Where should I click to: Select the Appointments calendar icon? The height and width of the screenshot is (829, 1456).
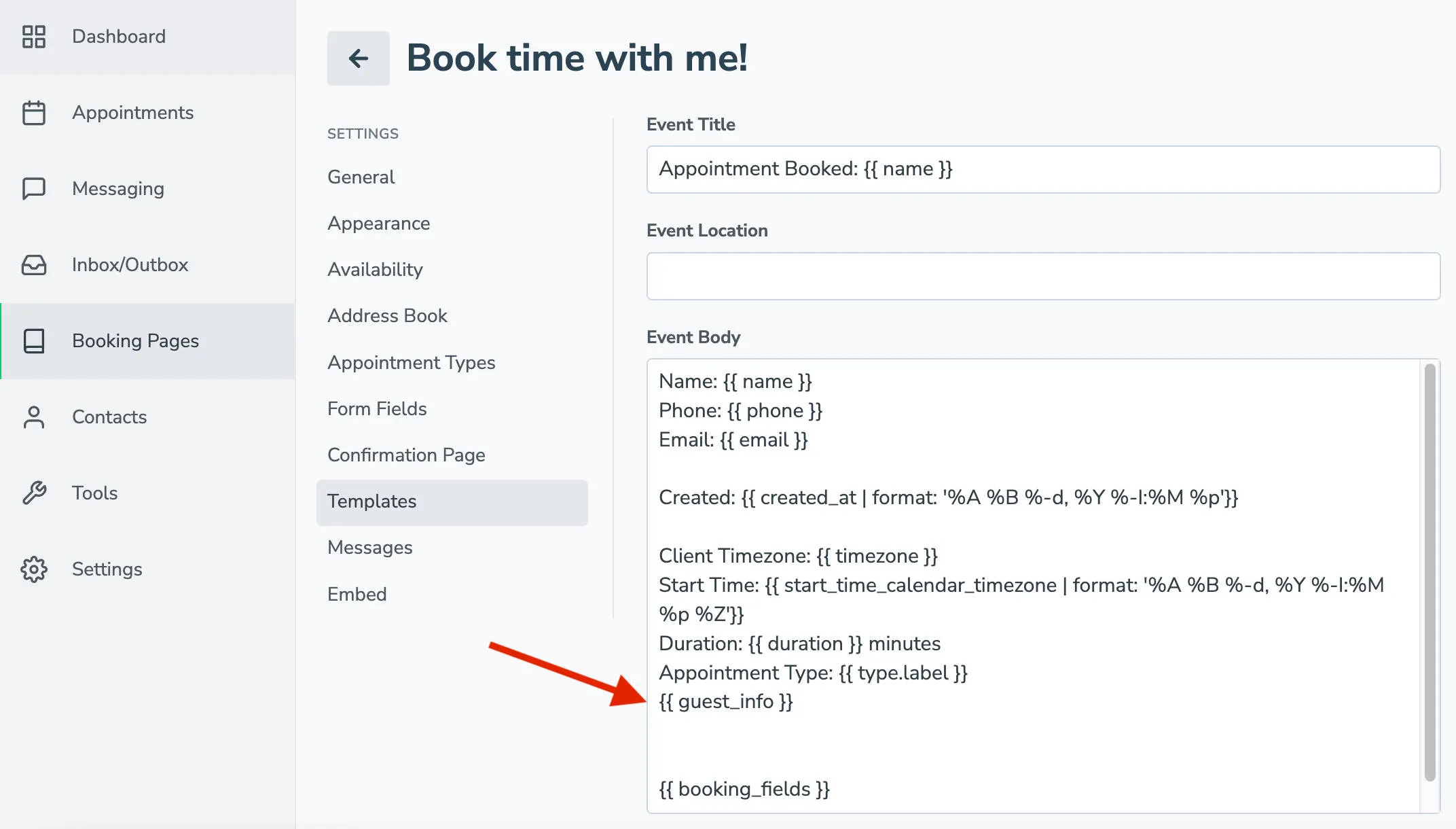[x=35, y=113]
